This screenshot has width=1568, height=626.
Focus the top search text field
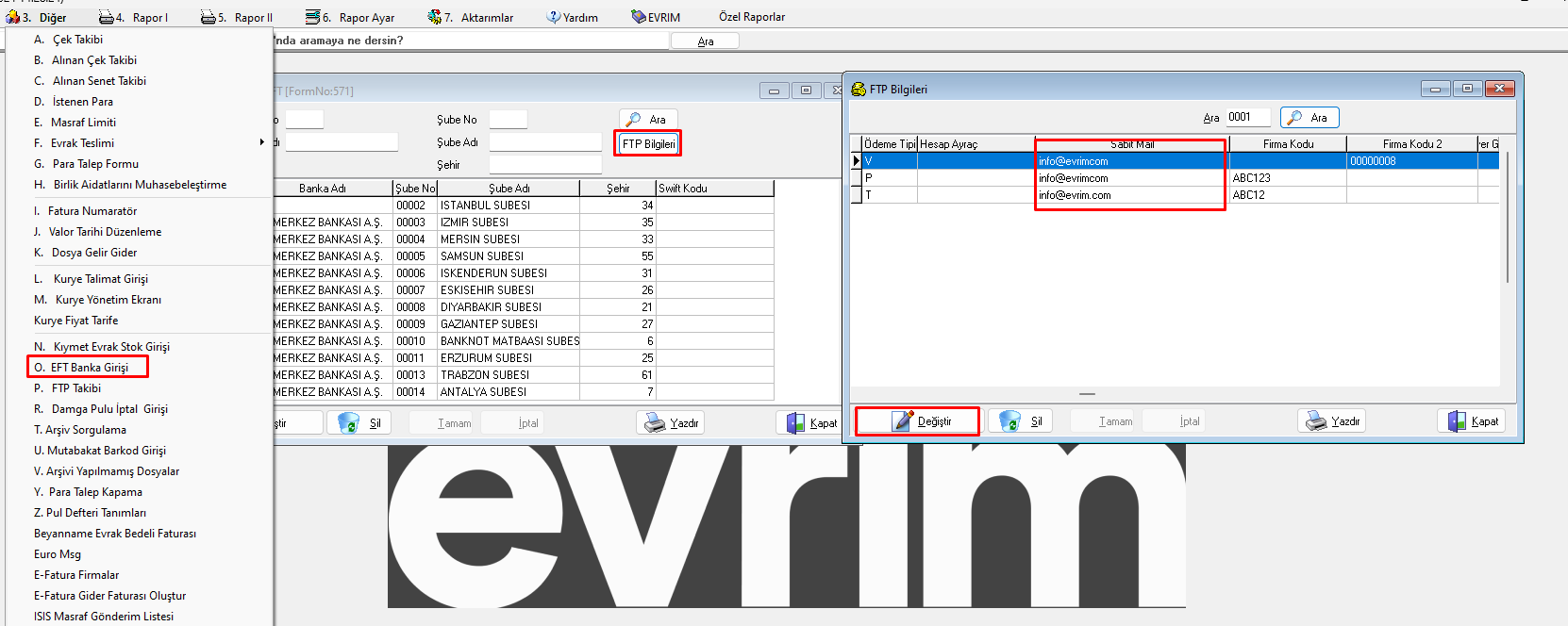[x=470, y=41]
